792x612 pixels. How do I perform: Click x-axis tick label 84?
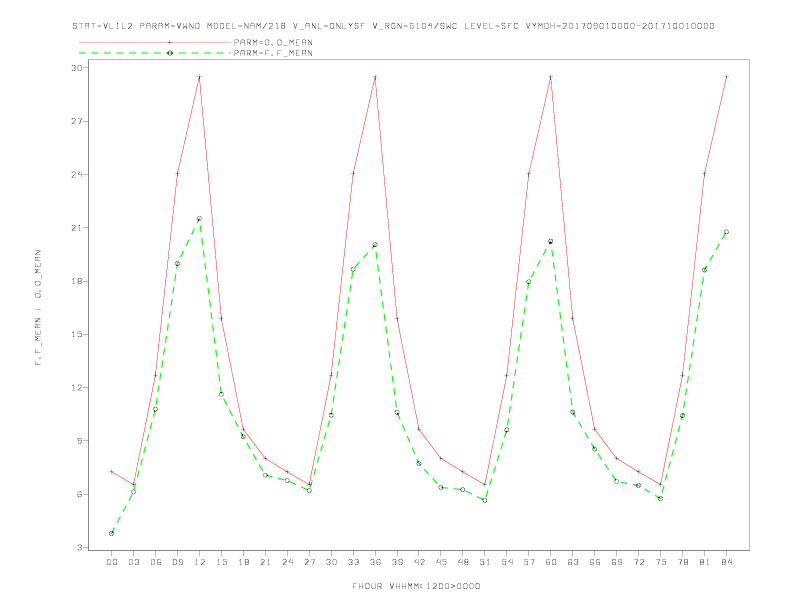point(726,562)
